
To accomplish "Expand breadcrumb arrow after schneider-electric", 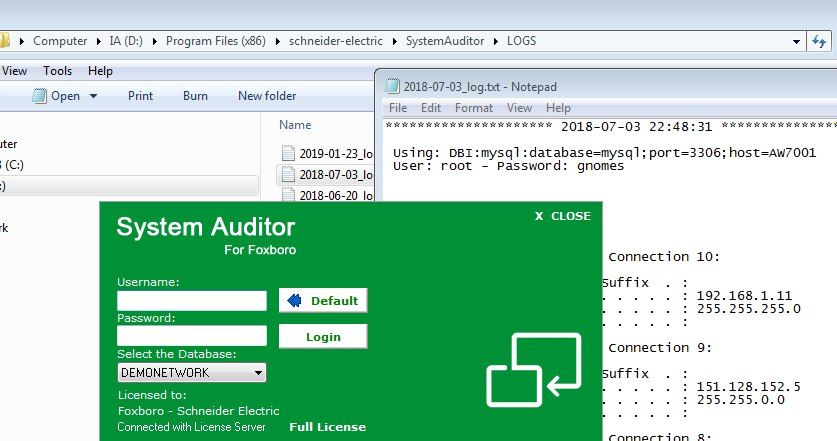I will click(x=394, y=41).
